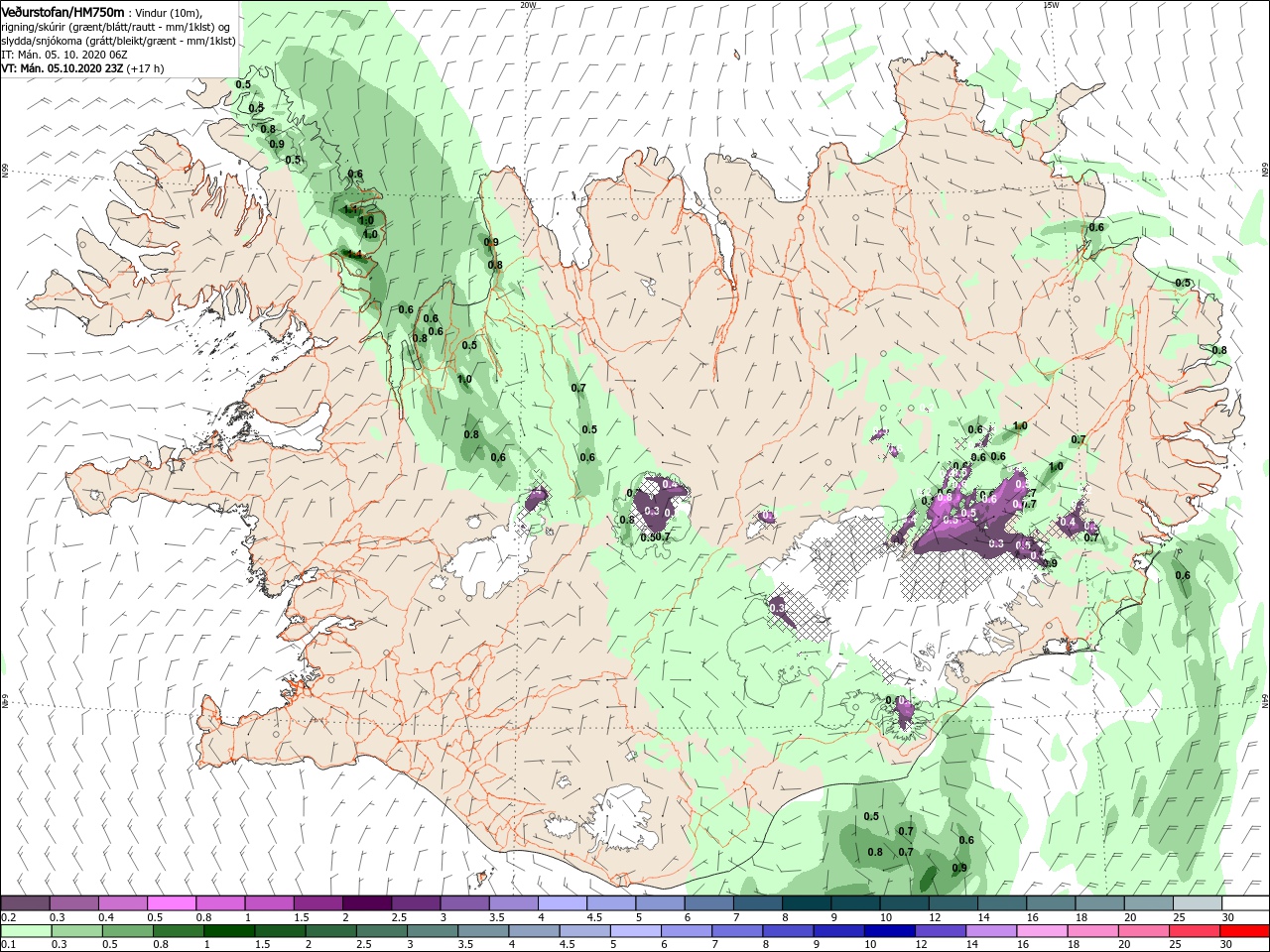The width and height of the screenshot is (1270, 952).
Task: Select the 'slydda/snjókoma' legend description line
Action: pyautogui.click(x=118, y=41)
